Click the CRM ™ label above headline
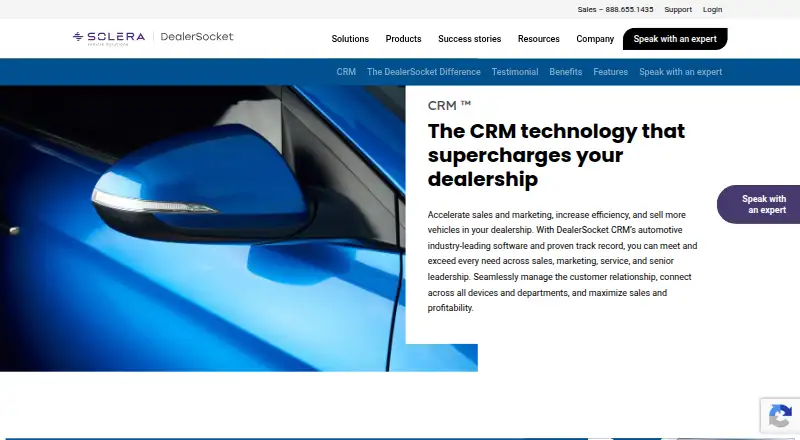 click(x=449, y=105)
